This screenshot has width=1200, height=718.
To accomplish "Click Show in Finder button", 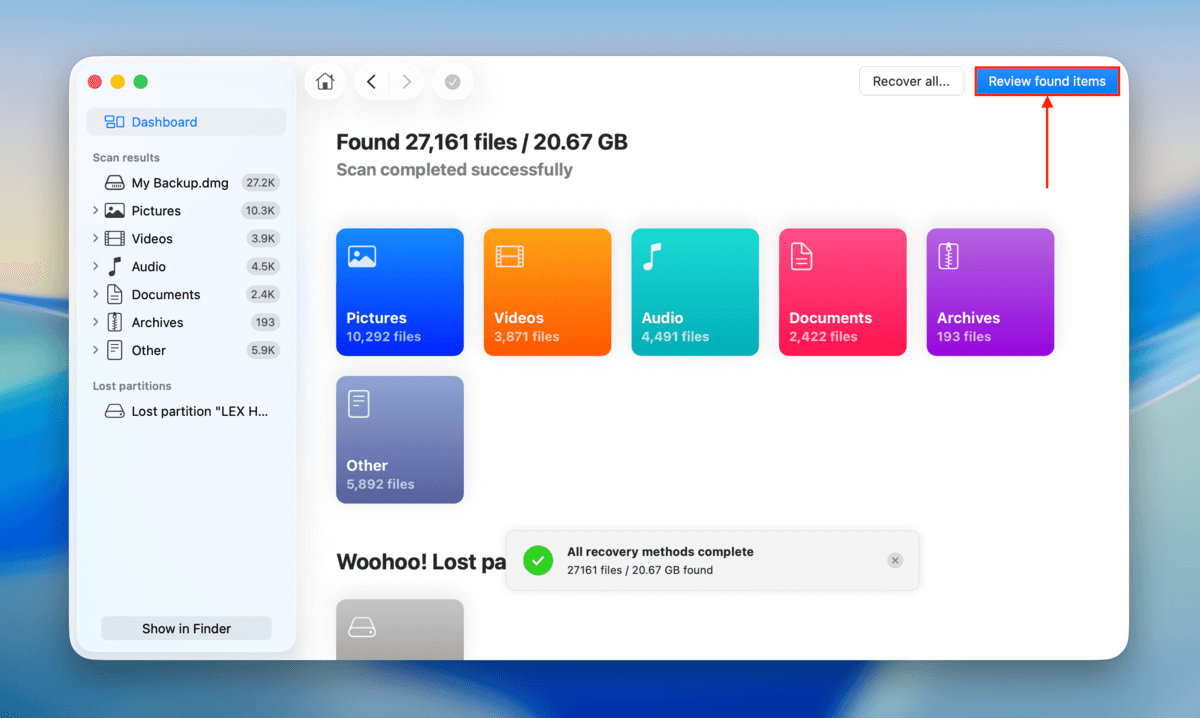I will tap(186, 629).
